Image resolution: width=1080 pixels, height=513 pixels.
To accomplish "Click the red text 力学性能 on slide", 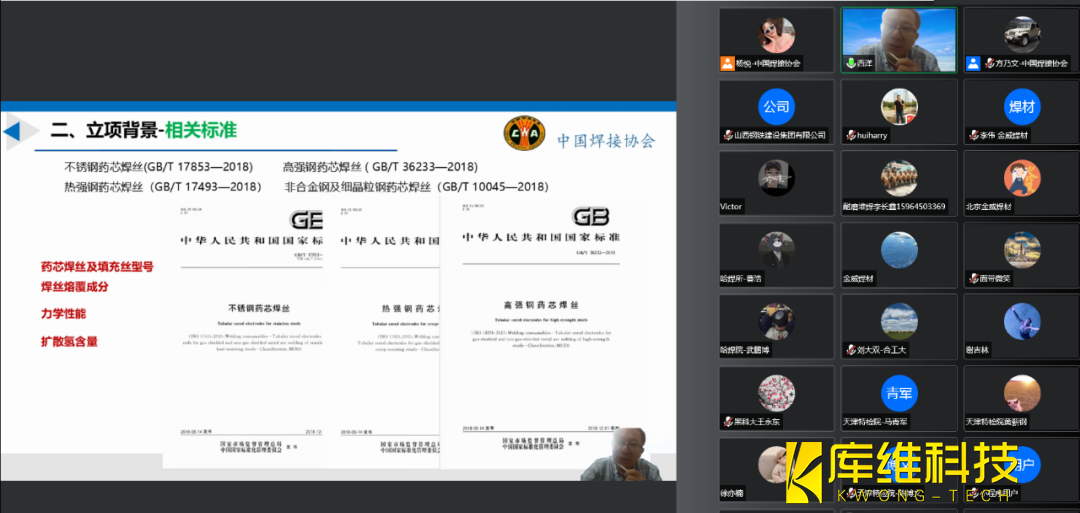I will (x=63, y=314).
